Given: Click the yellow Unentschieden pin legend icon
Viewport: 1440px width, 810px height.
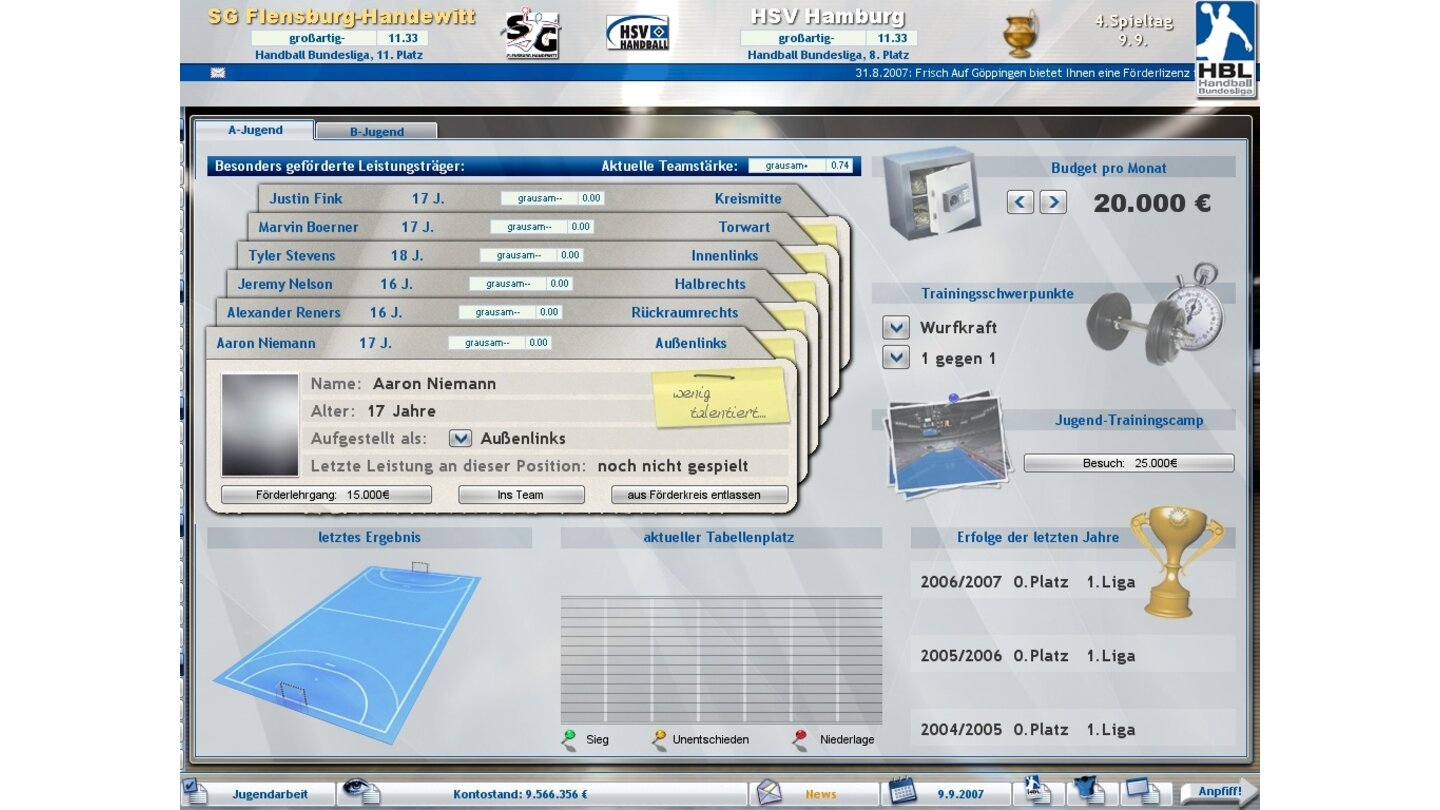Looking at the screenshot, I should click(659, 740).
